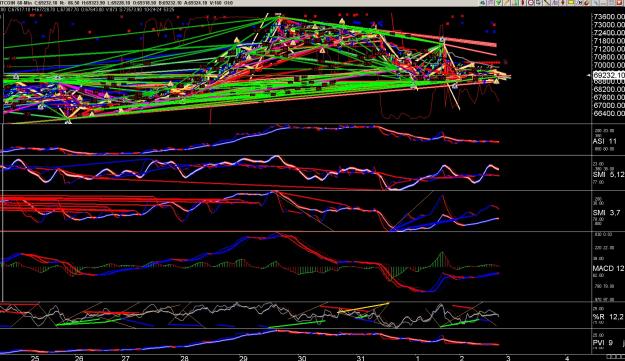Click date label 27 on time axis
The width and height of the screenshot is (625, 361).
tap(126, 358)
